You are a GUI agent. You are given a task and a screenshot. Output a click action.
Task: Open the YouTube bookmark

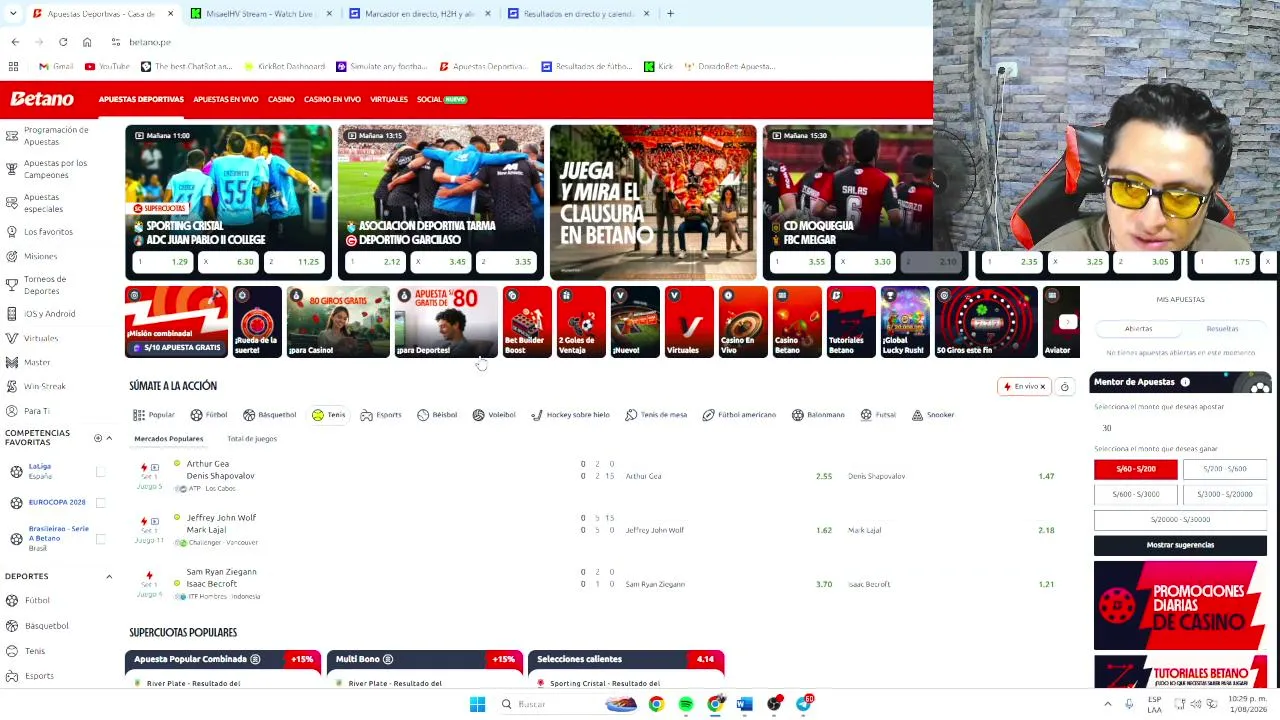(107, 66)
